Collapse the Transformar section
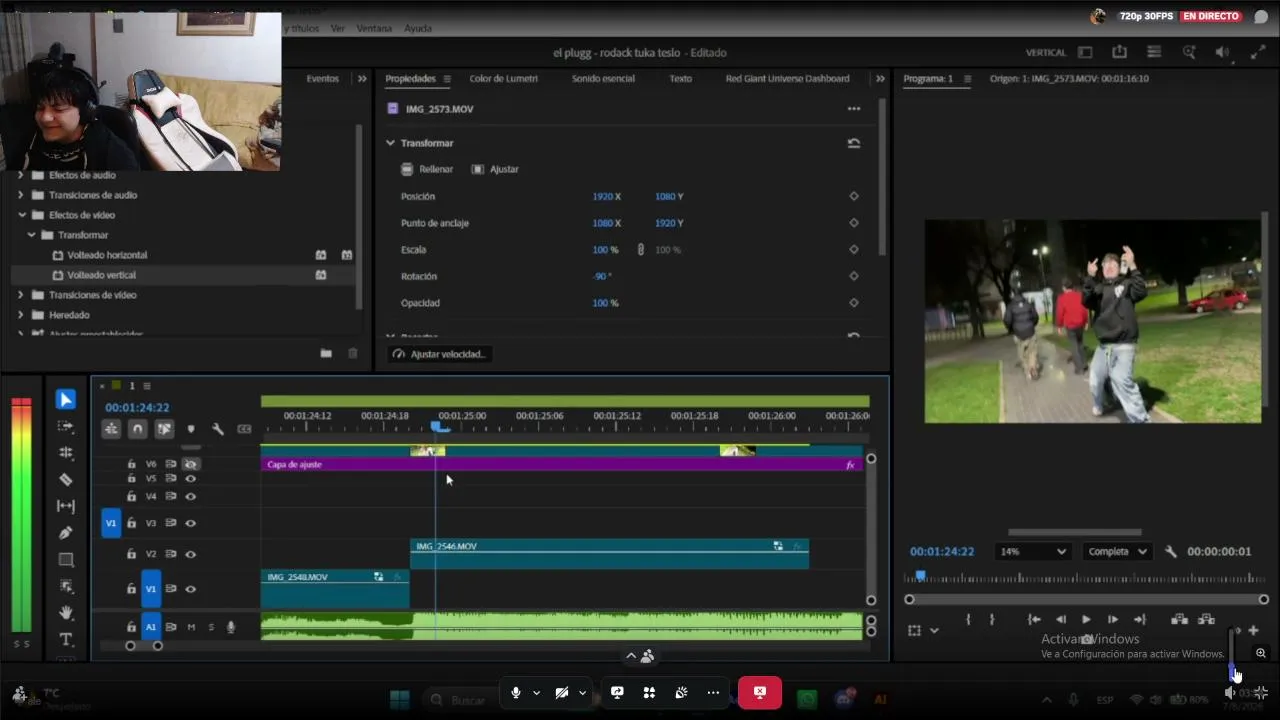This screenshot has width=1280, height=720. pos(390,143)
